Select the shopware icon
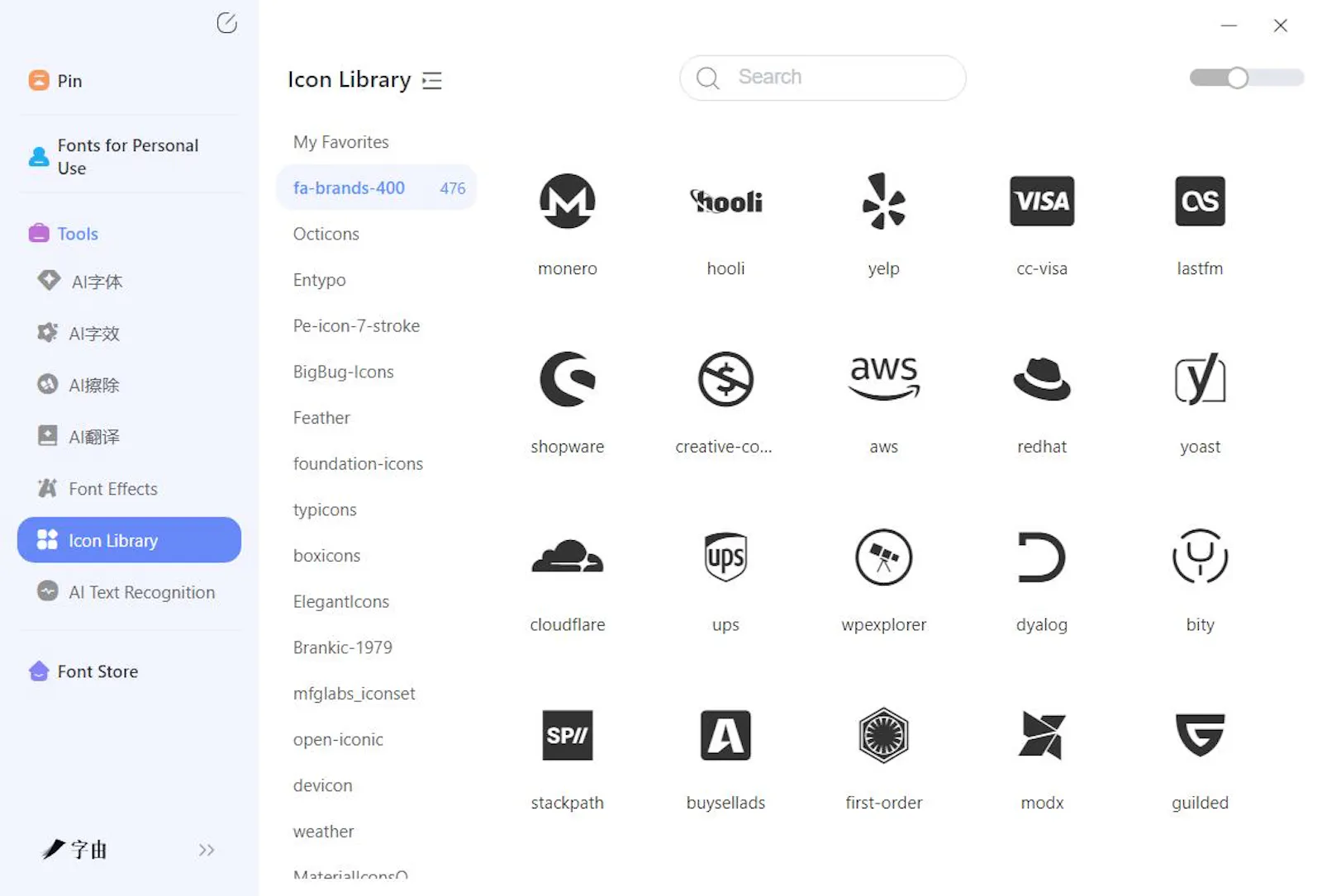Screen dimensions: 1322x896 [567, 379]
